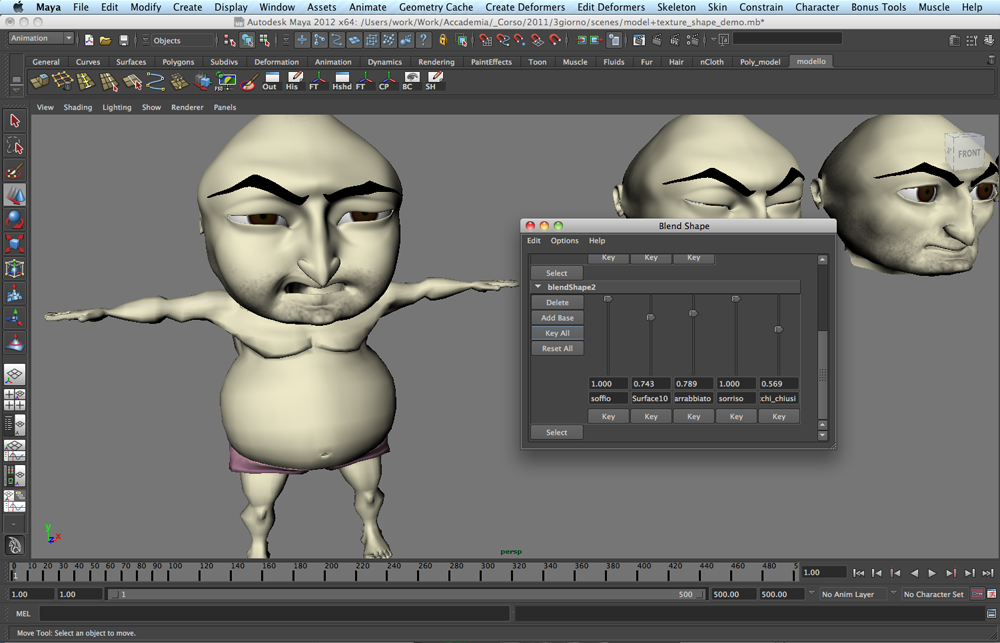The image size is (1000, 643).
Task: Select the Paint Selection tool
Action: pos(14,170)
